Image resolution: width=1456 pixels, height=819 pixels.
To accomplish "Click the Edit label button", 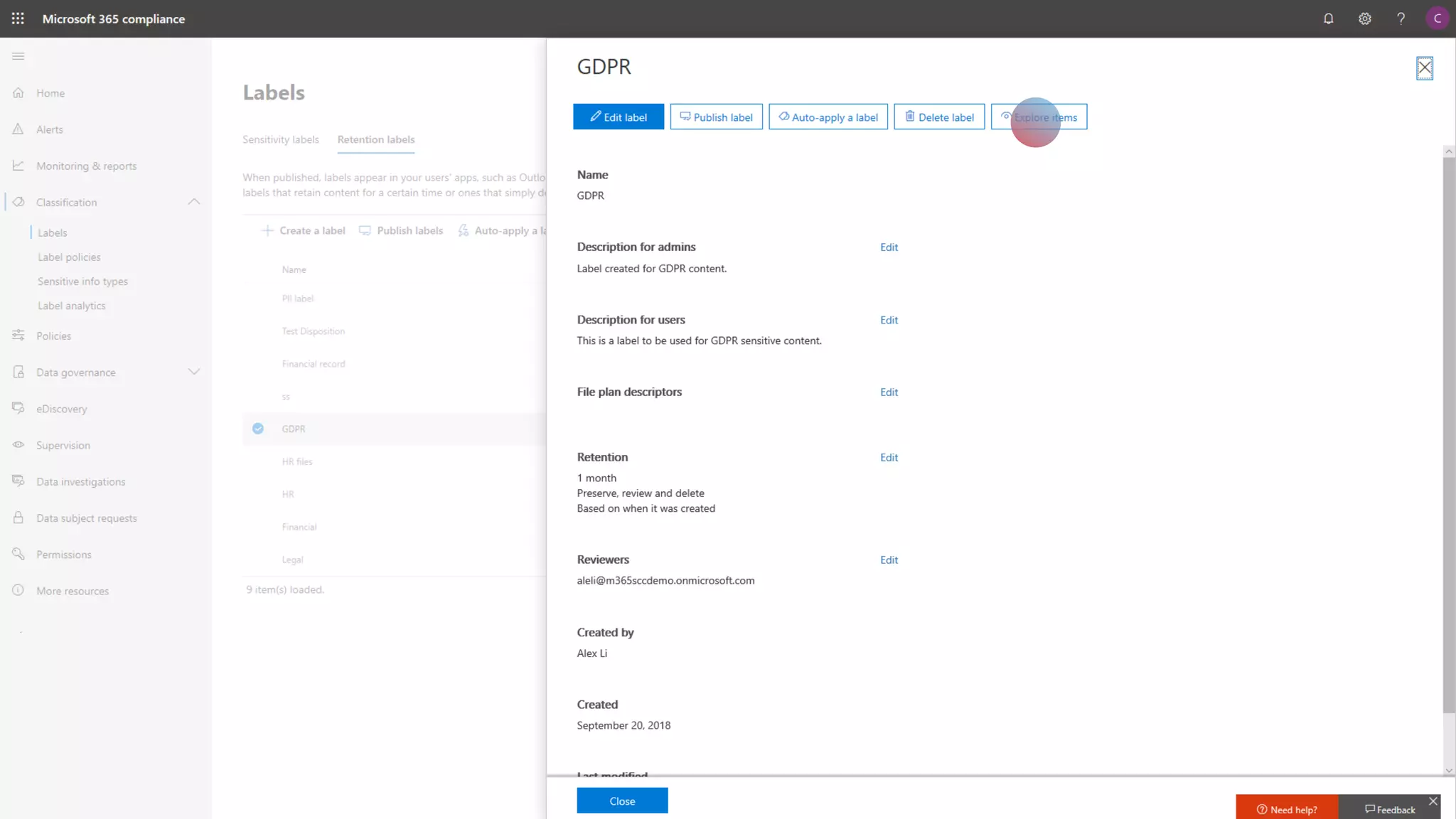I will click(x=619, y=117).
